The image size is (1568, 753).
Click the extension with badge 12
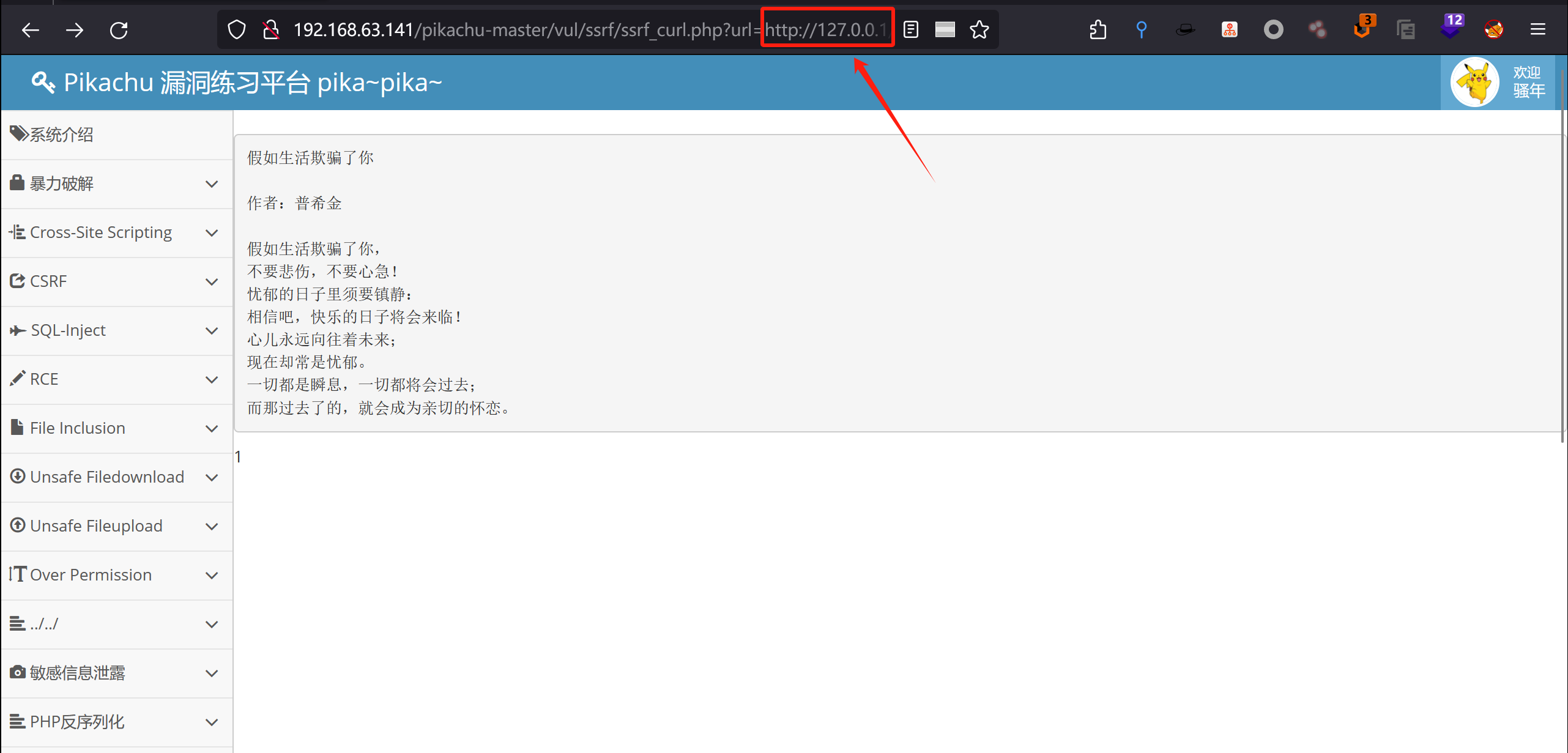tap(1450, 28)
